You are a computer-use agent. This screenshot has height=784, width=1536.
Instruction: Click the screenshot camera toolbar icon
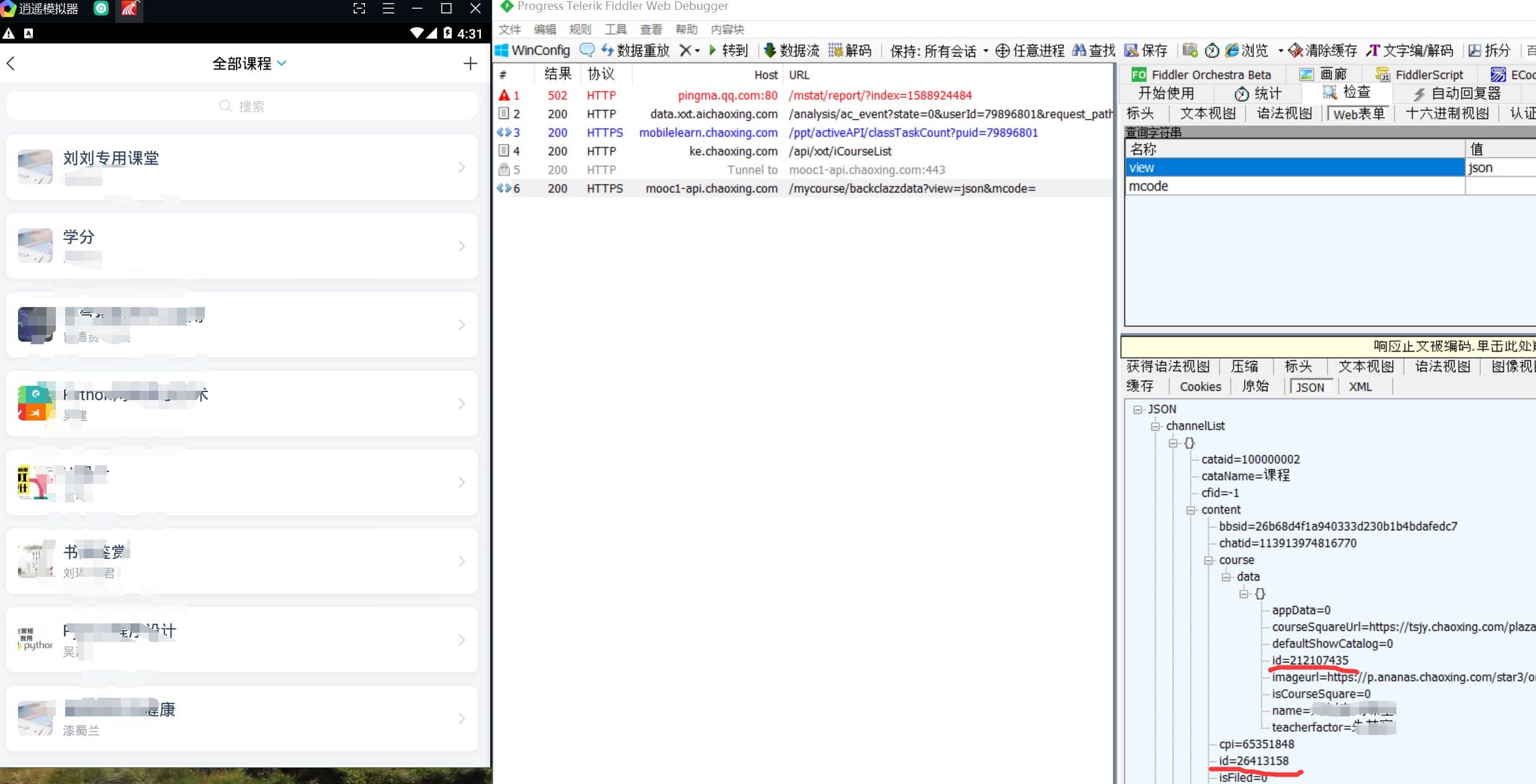(1190, 50)
